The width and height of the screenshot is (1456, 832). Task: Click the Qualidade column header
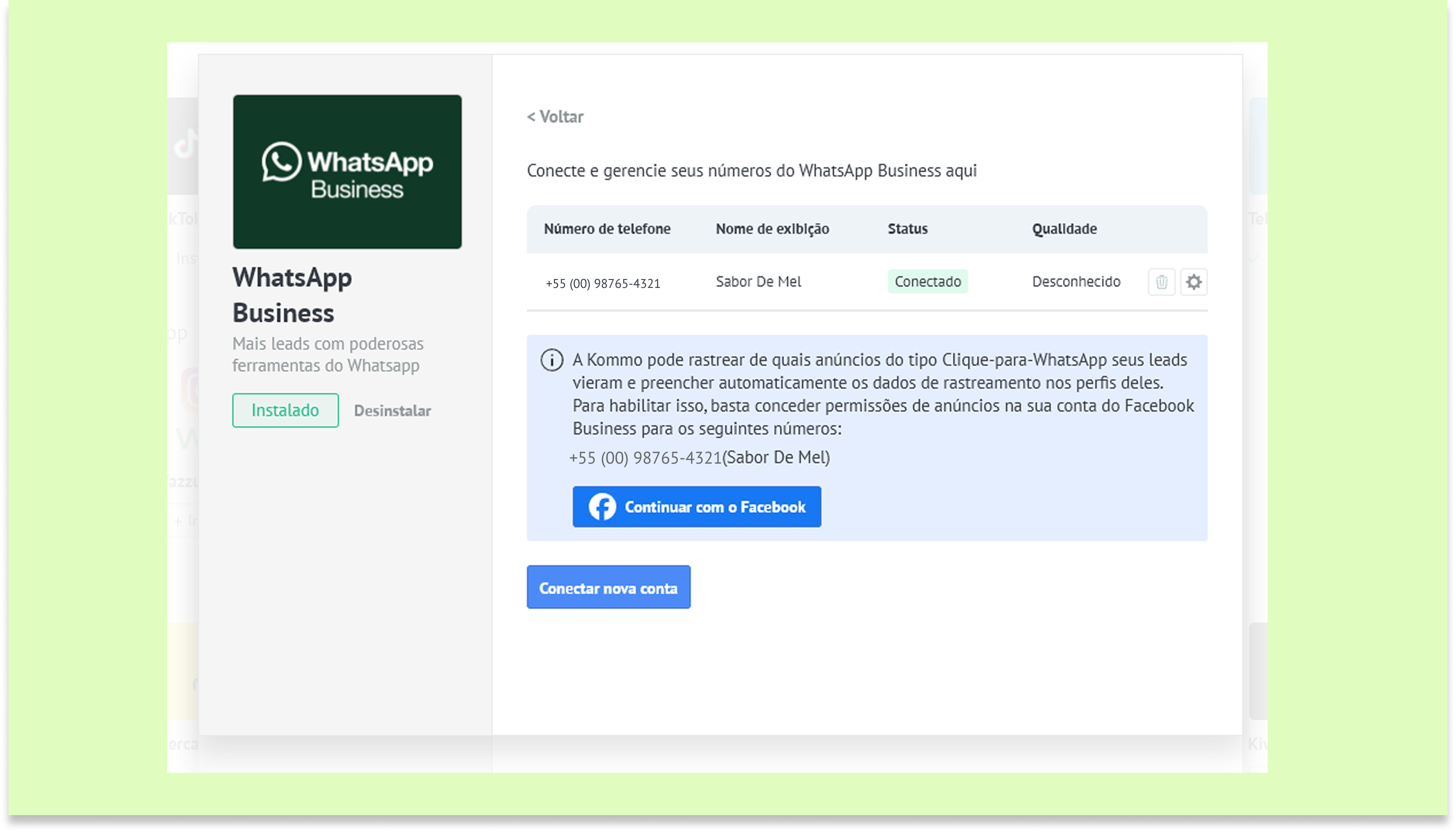[1063, 229]
